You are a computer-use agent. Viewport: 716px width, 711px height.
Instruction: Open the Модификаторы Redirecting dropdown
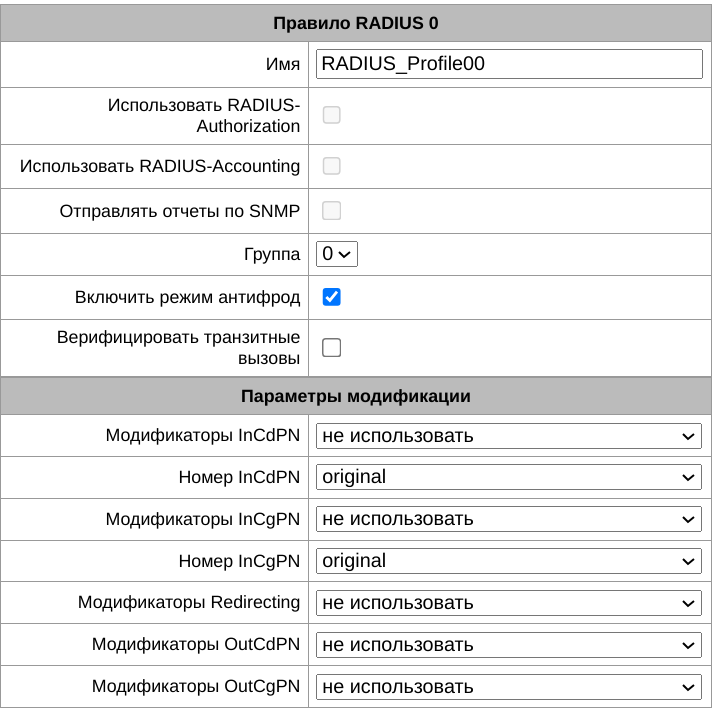click(509, 604)
